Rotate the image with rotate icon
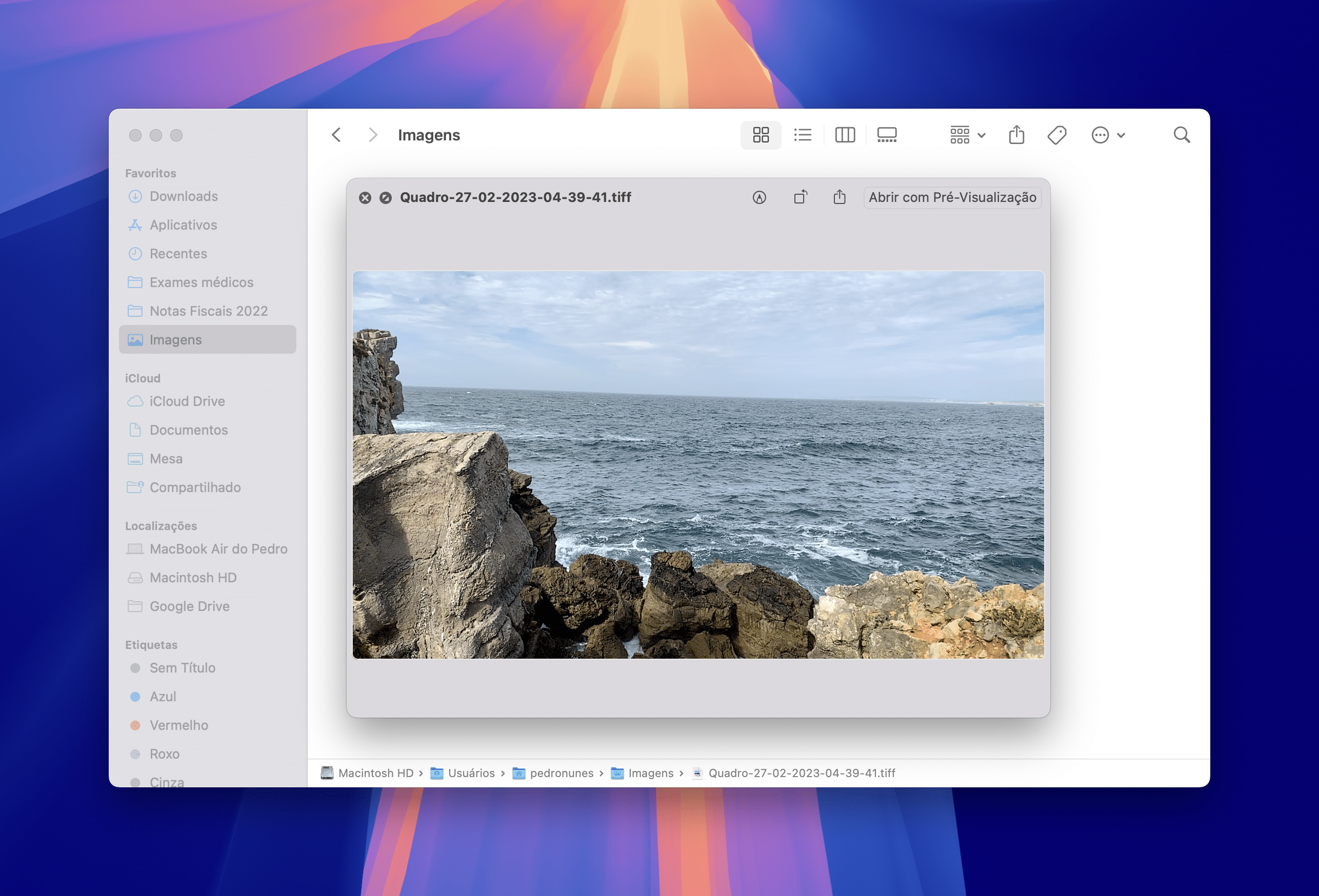This screenshot has width=1319, height=896. (x=800, y=197)
